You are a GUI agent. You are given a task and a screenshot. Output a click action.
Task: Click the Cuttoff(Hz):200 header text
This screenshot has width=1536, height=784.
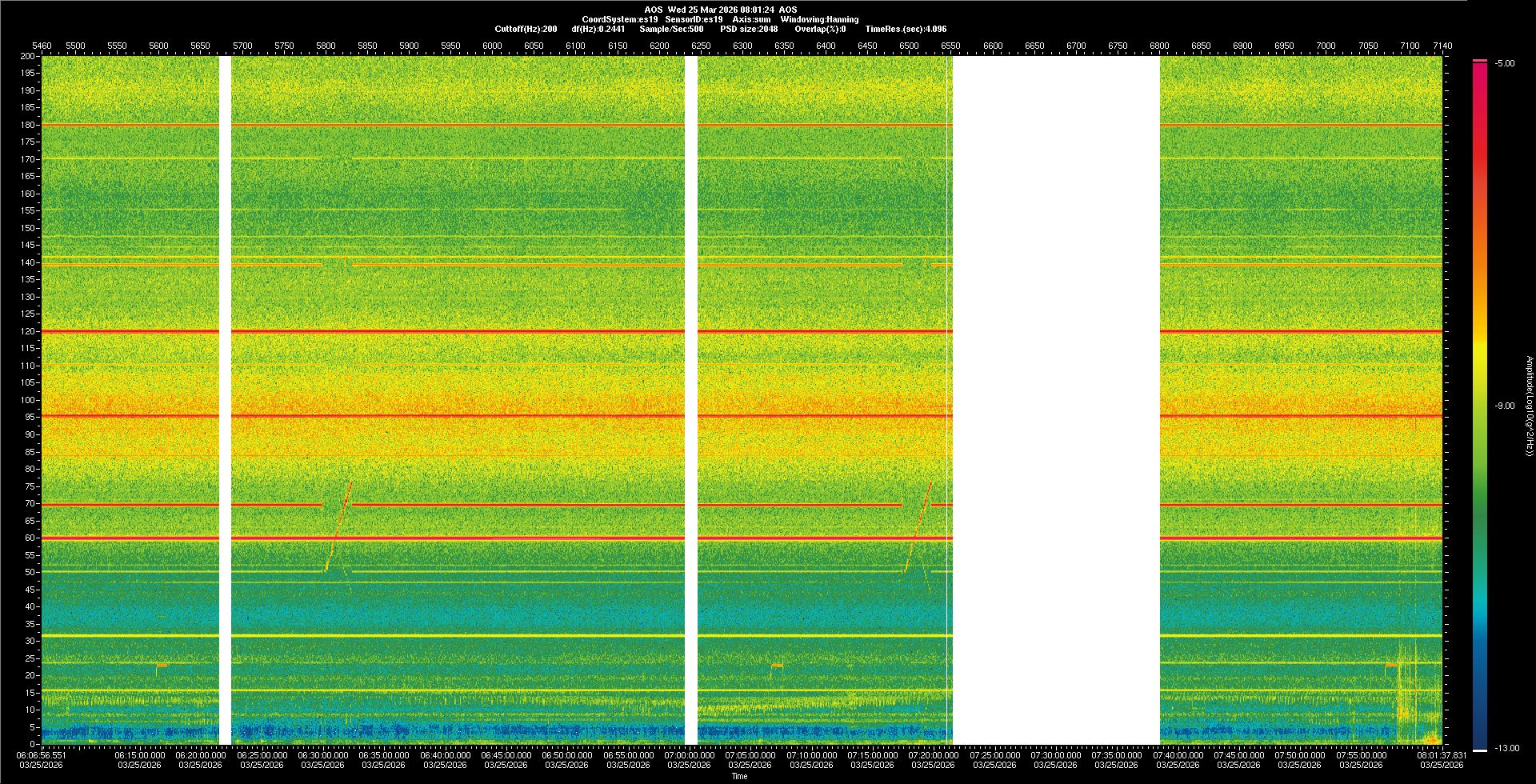point(526,29)
